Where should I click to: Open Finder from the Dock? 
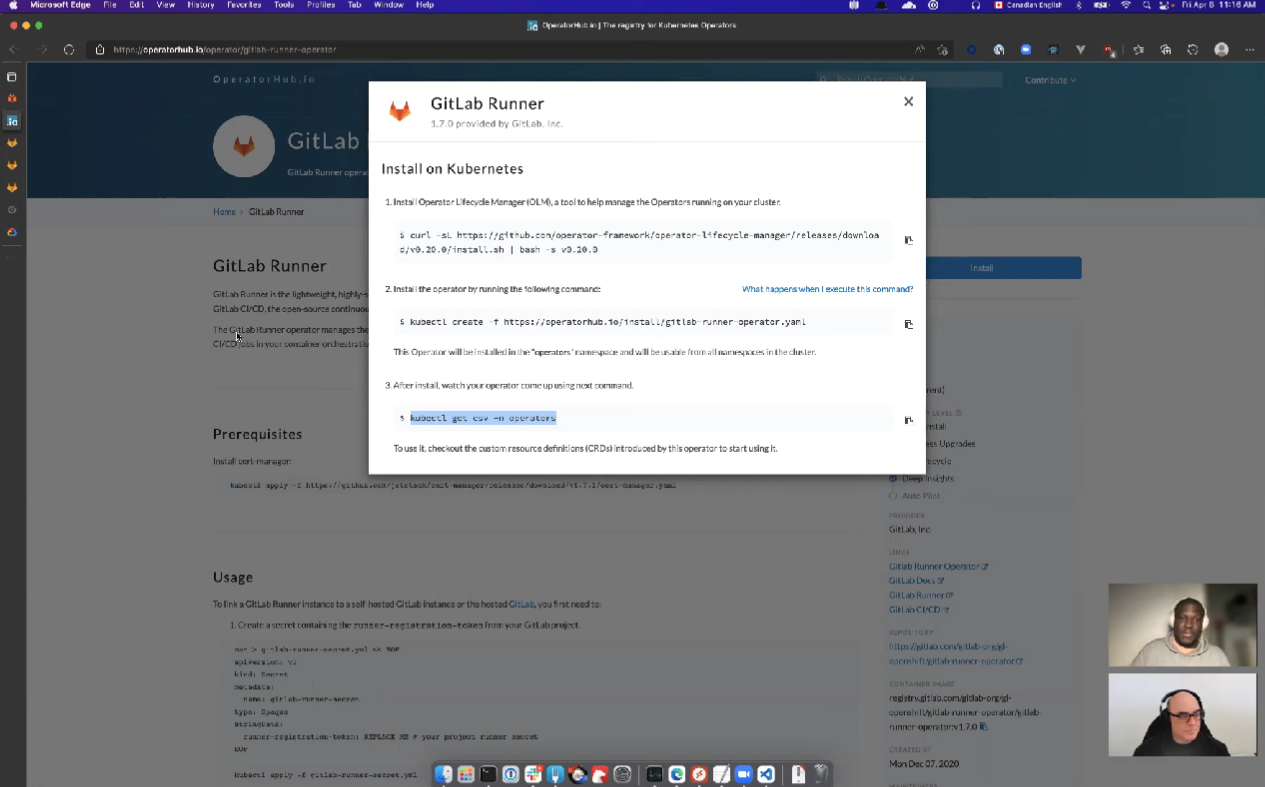[443, 774]
